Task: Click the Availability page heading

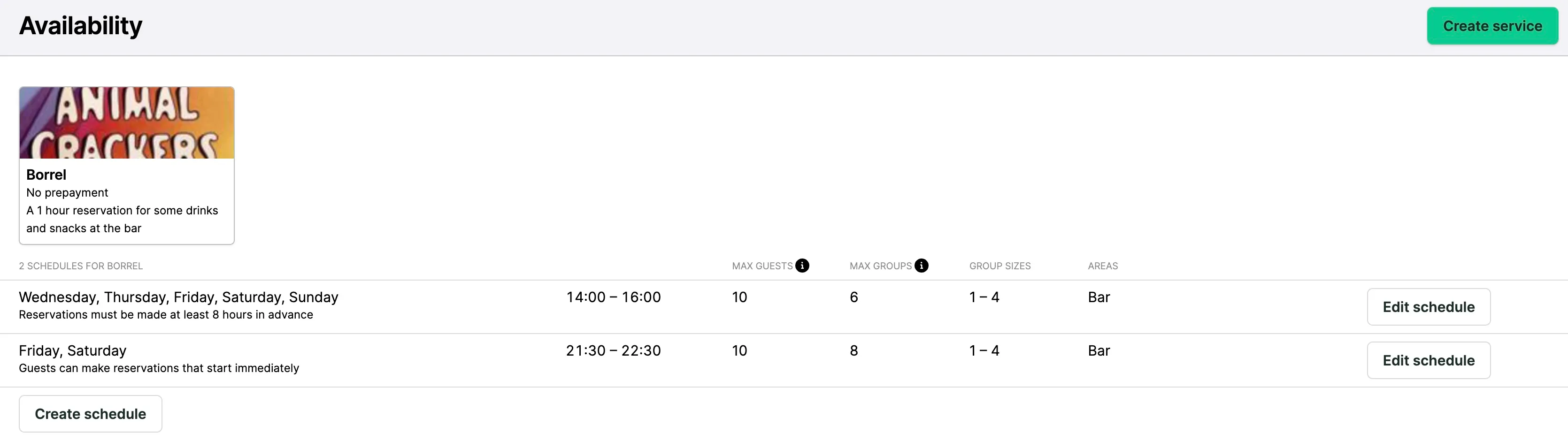Action: coord(80,25)
